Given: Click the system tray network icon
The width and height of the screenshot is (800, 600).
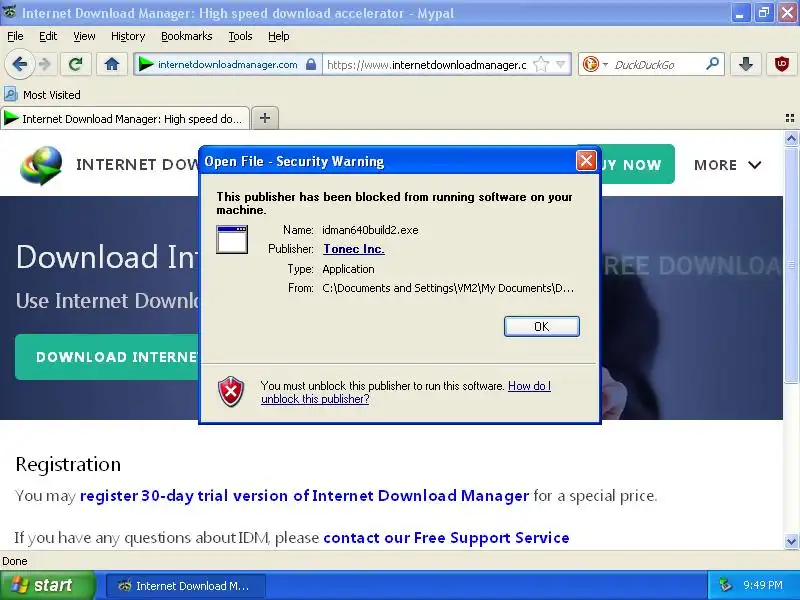Looking at the screenshot, I should [x=725, y=585].
